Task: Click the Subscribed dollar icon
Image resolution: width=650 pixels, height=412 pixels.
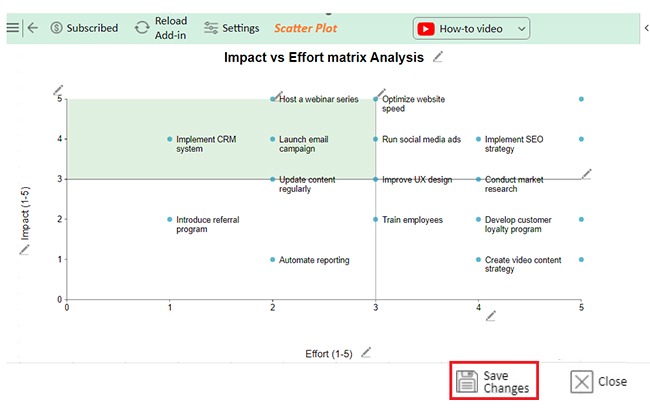Action: click(x=56, y=28)
